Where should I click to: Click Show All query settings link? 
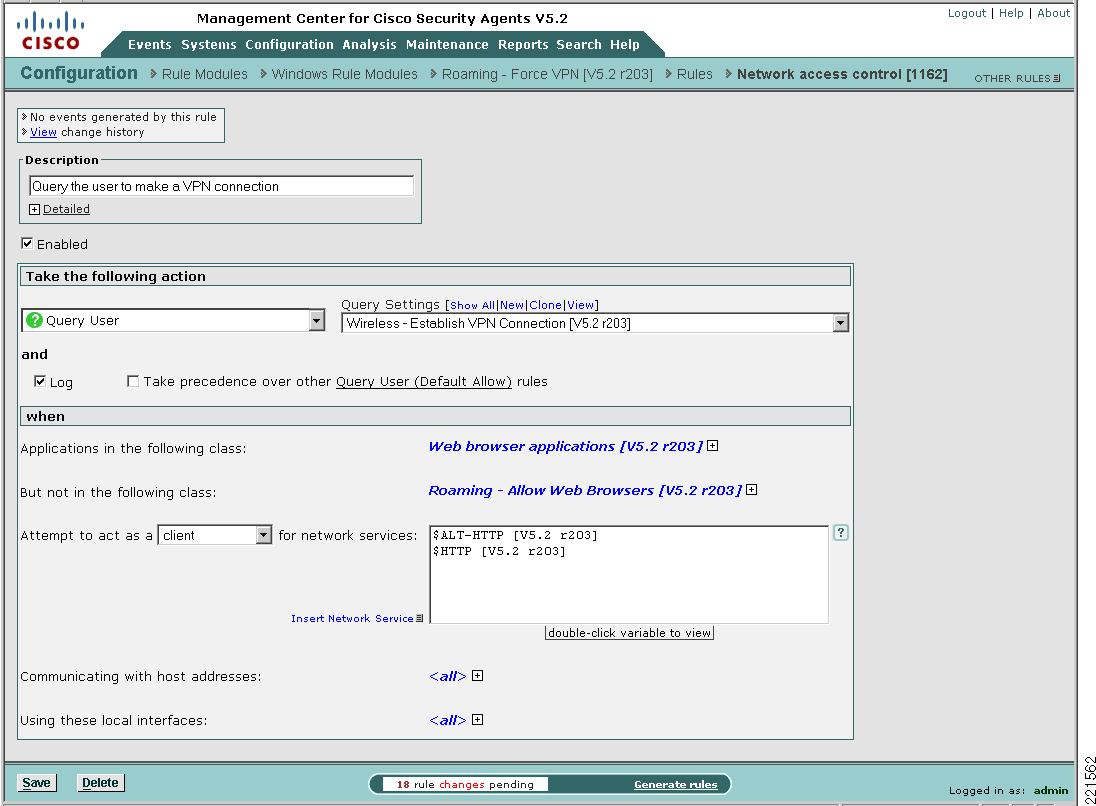pos(473,305)
